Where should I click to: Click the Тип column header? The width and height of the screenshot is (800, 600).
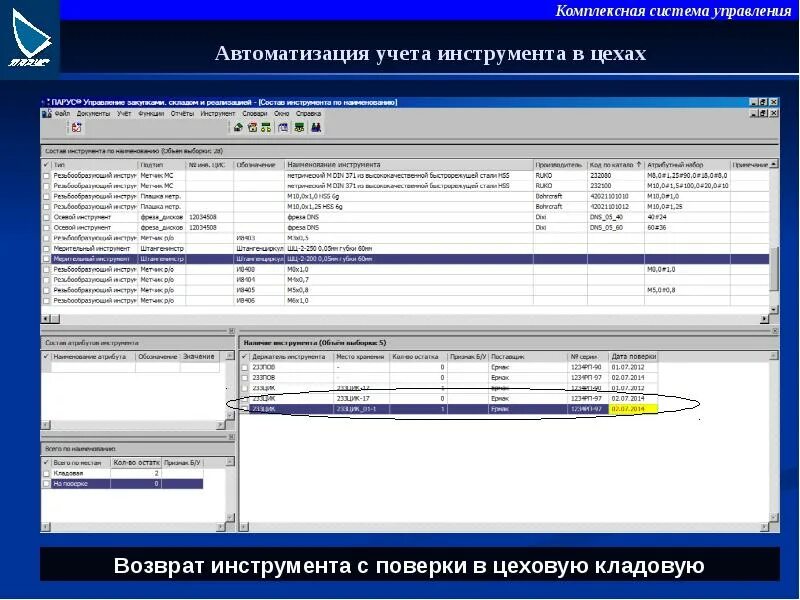(94, 165)
